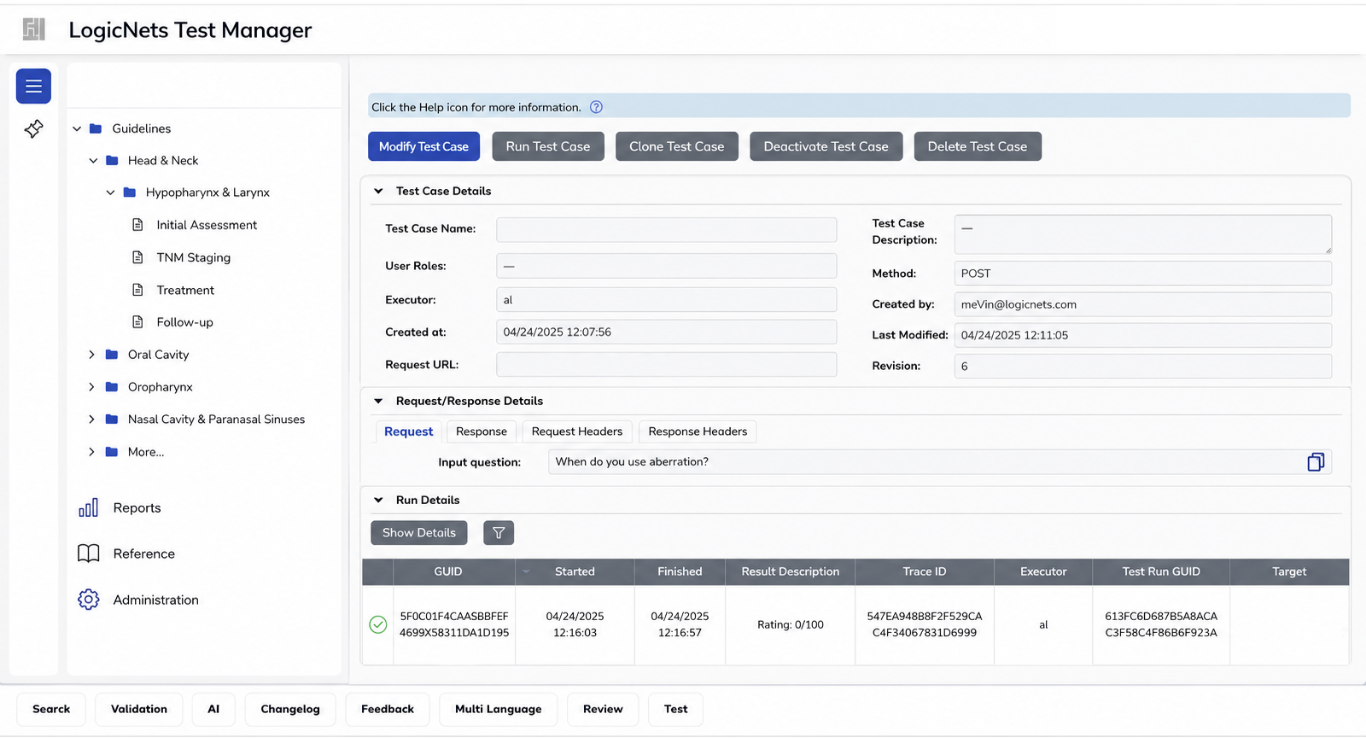
Task: Click the Oropharynx folder icon
Action: coord(112,387)
